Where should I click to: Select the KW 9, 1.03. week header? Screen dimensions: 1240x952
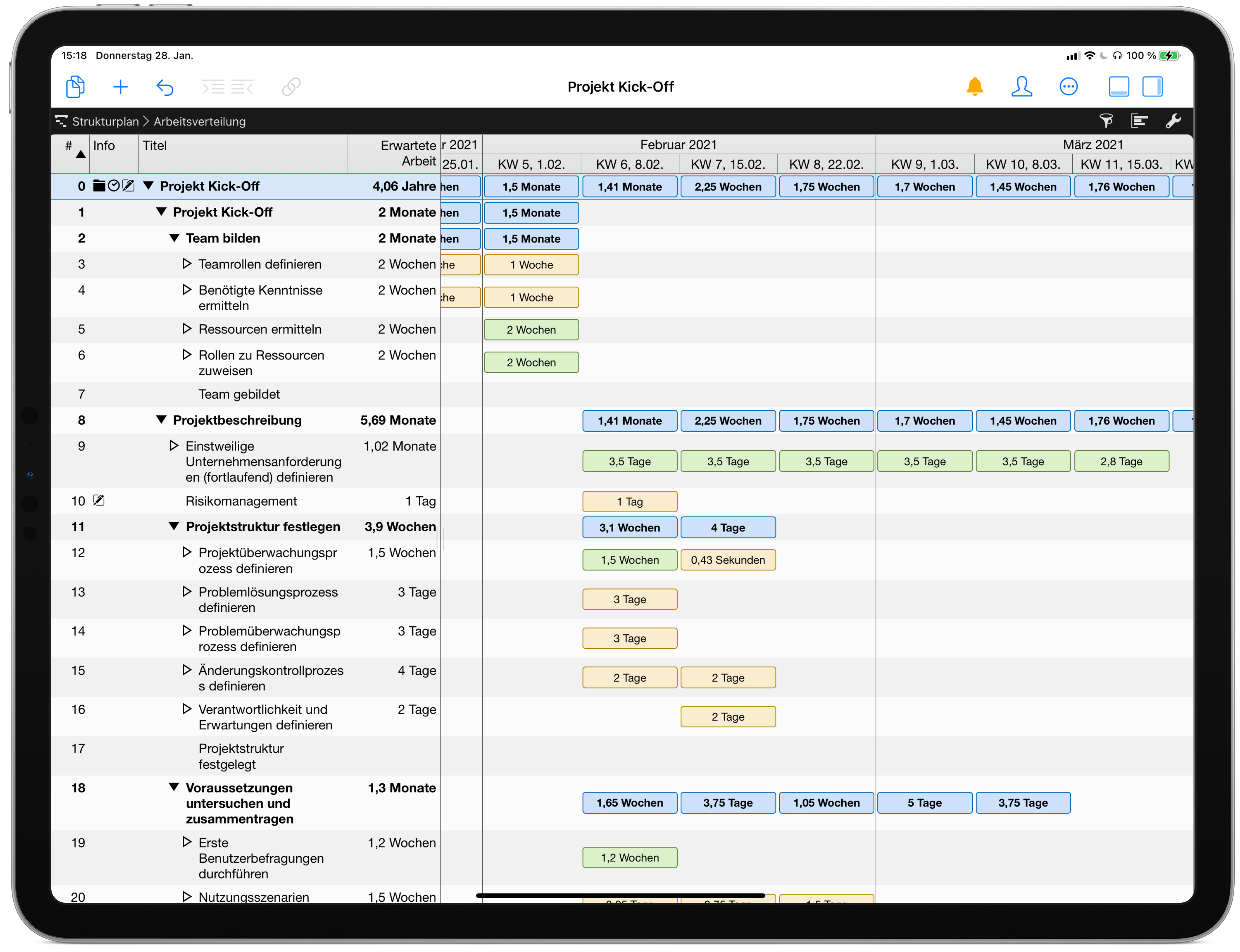tap(925, 164)
